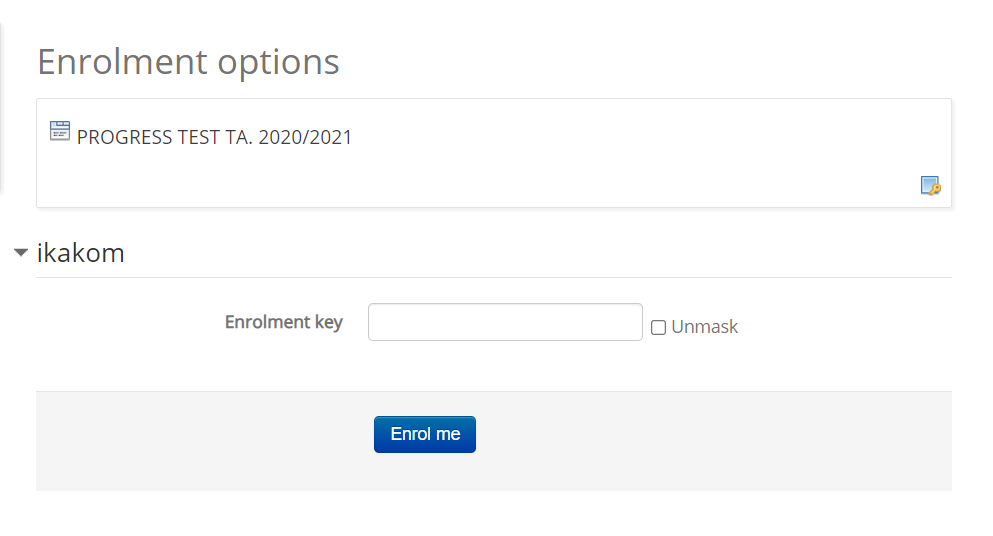Click the course icon beside PROGRESS TEST
Image resolution: width=993 pixels, height=536 pixels.
click(x=60, y=131)
